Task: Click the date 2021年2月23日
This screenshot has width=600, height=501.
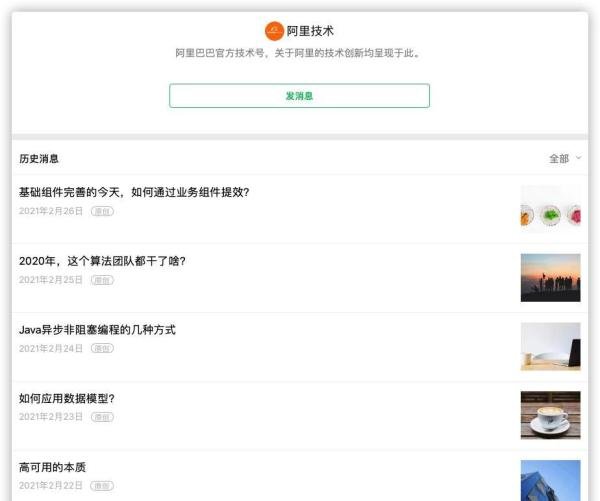Action: click(x=51, y=417)
